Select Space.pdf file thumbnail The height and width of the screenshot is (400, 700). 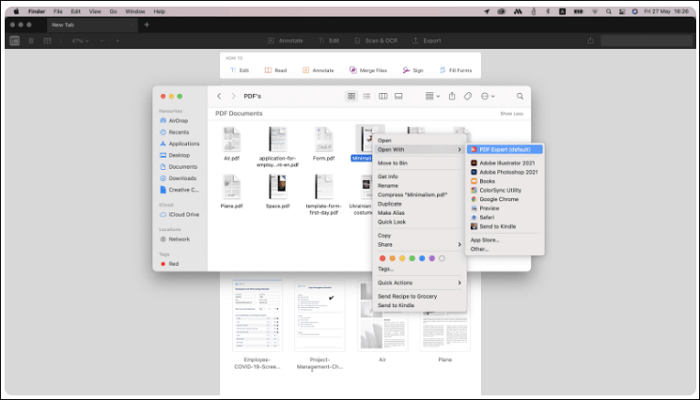point(278,187)
